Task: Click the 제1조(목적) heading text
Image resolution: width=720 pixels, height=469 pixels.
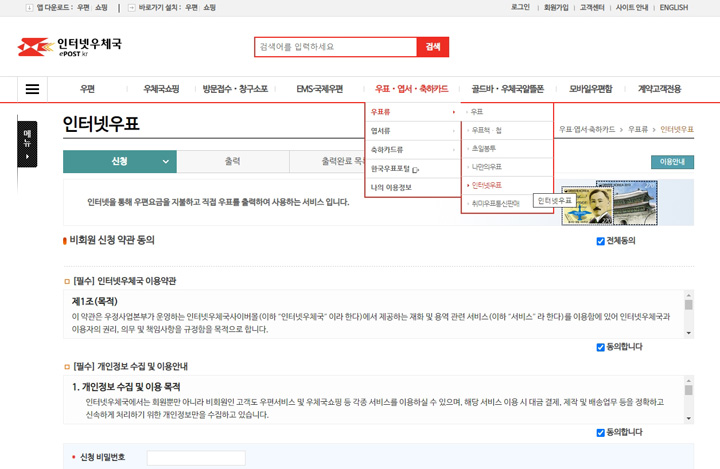Action: point(95,301)
